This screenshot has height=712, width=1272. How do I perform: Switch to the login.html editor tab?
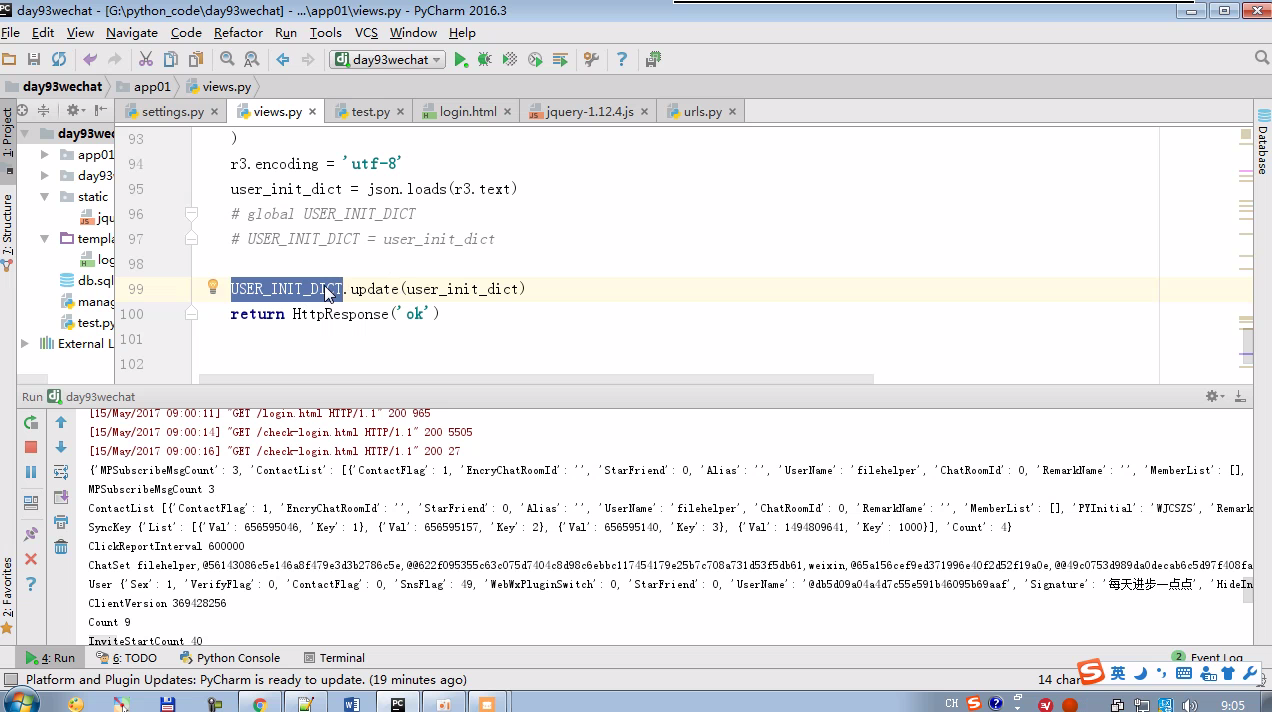[x=467, y=111]
